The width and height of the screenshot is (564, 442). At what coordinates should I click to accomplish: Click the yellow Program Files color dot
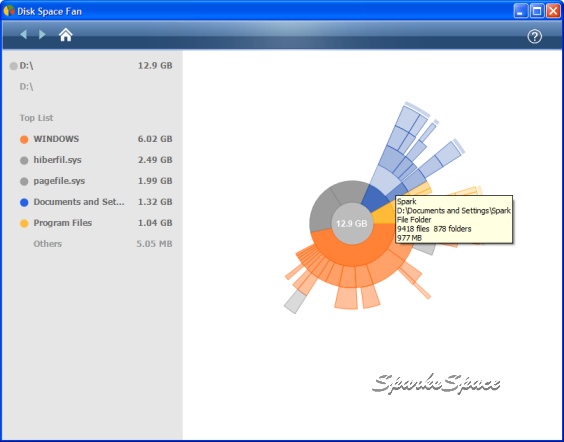24,224
